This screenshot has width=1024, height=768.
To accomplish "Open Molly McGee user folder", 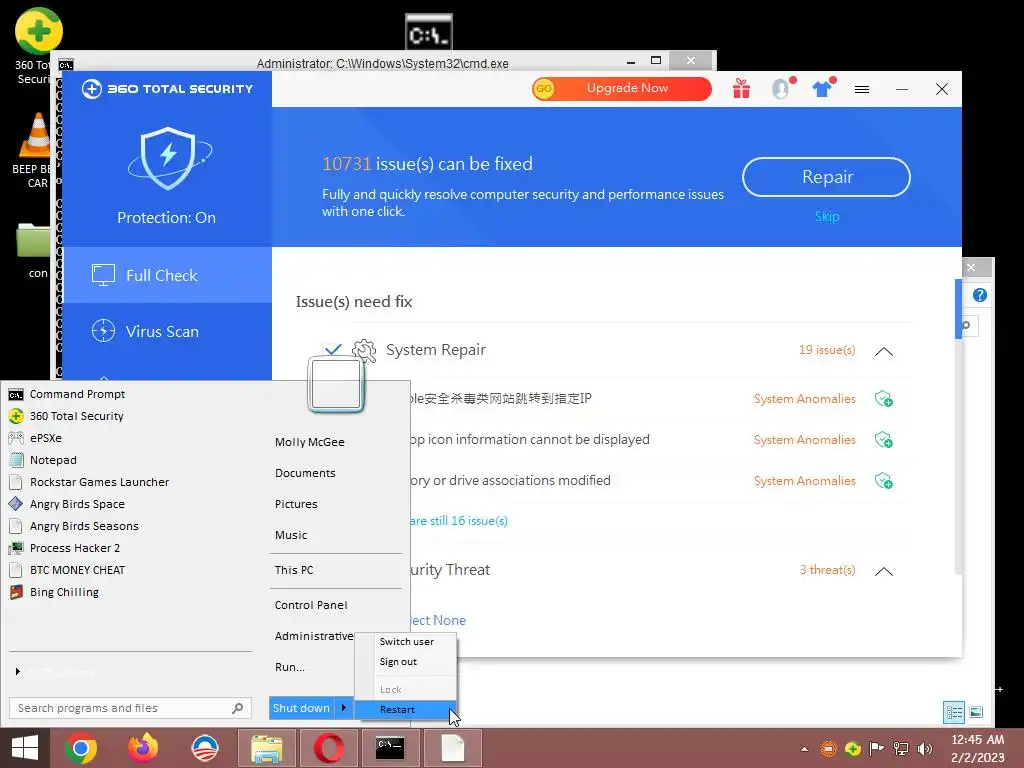I will coord(310,441).
